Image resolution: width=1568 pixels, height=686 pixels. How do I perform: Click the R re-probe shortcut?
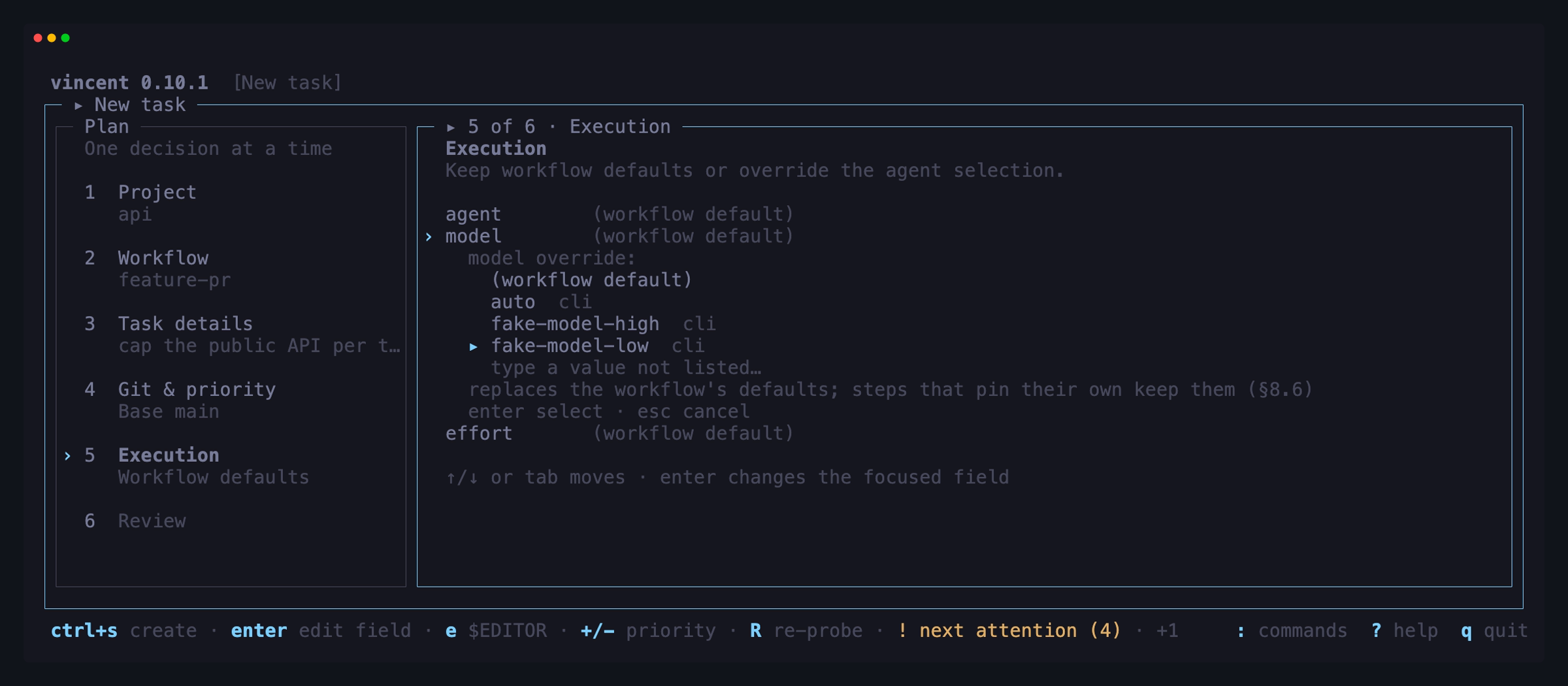point(806,630)
